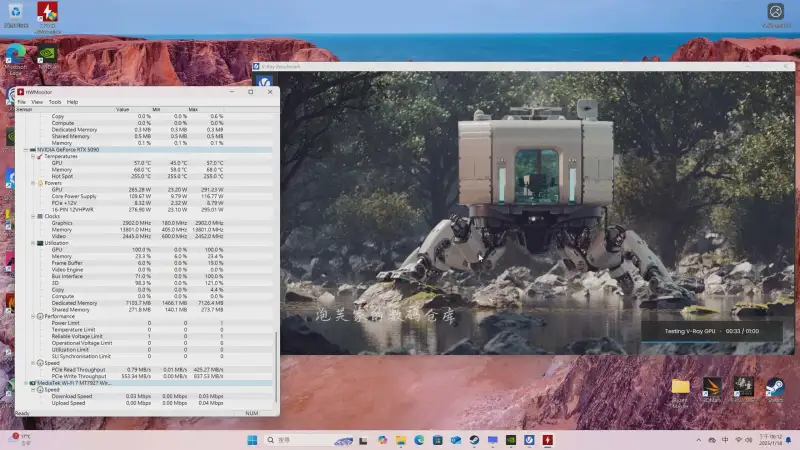Screen dimensions: 800x450
Task: Click the HWMonitor title bar app icon
Action: pyautogui.click(x=20, y=92)
